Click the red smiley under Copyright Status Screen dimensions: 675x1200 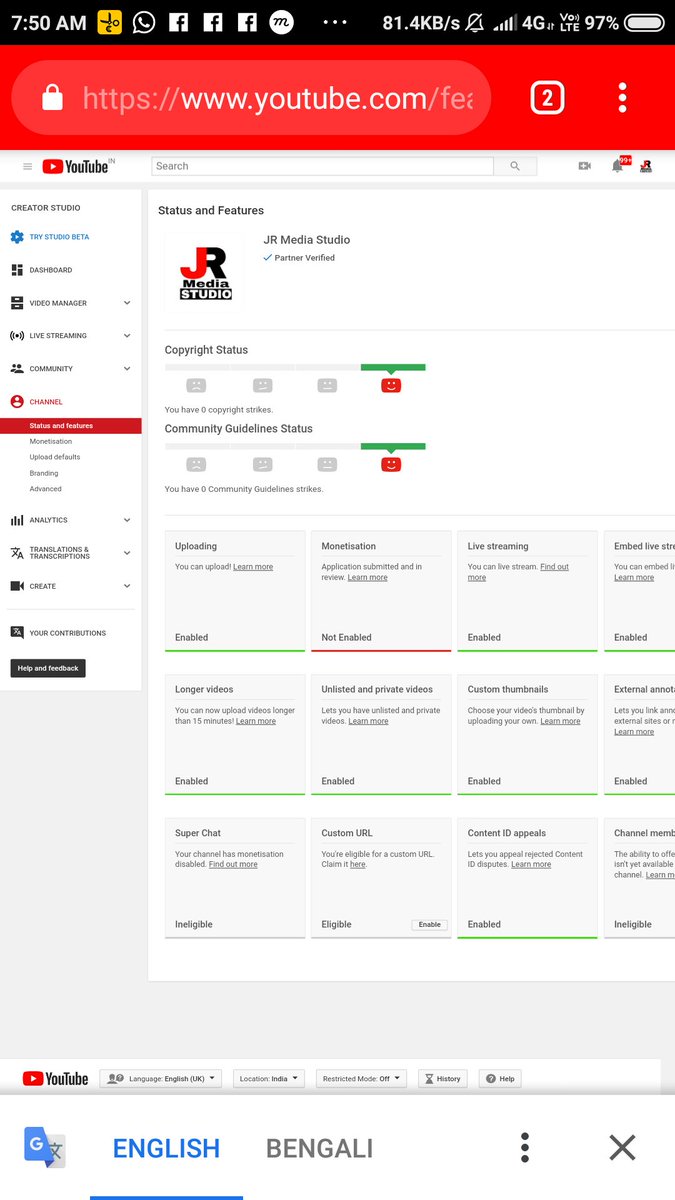coord(392,385)
